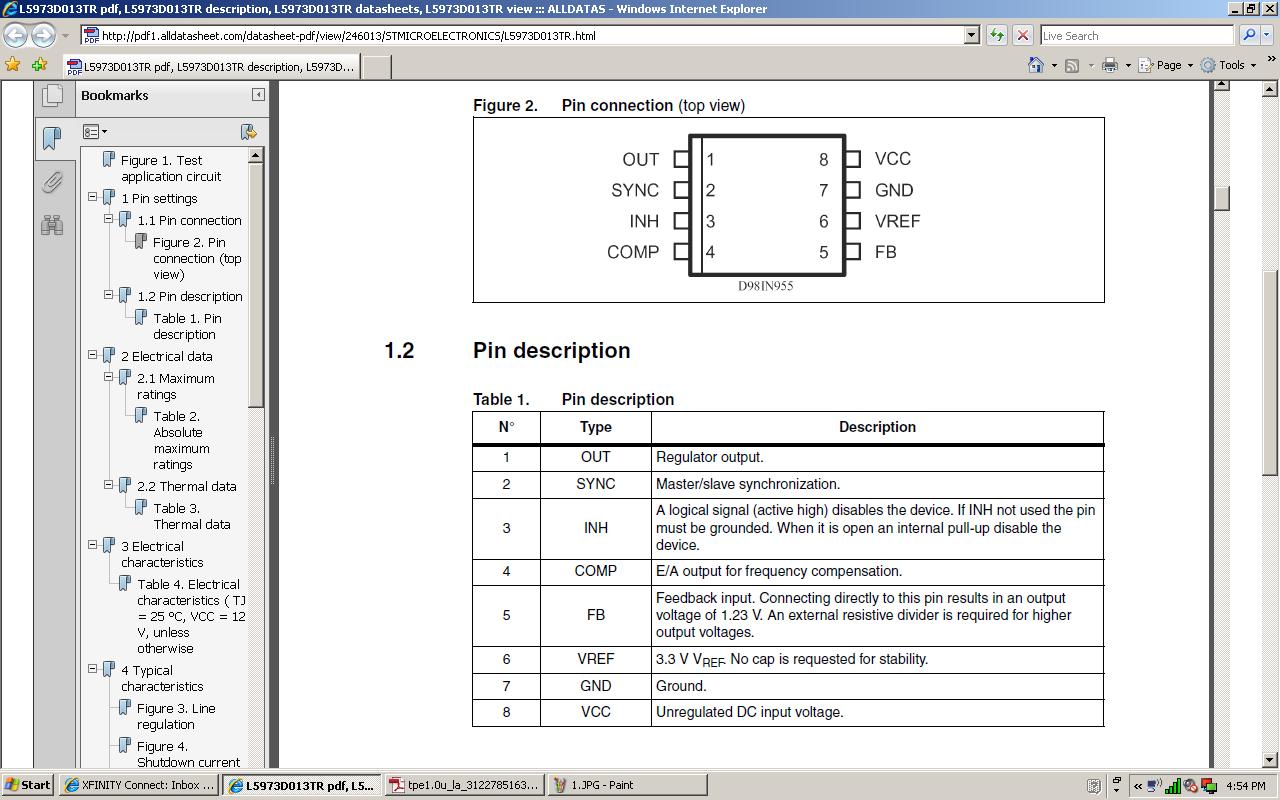Open 'Table 4. Electrical characteristics' bookmark
The image size is (1280, 800).
tap(191, 616)
